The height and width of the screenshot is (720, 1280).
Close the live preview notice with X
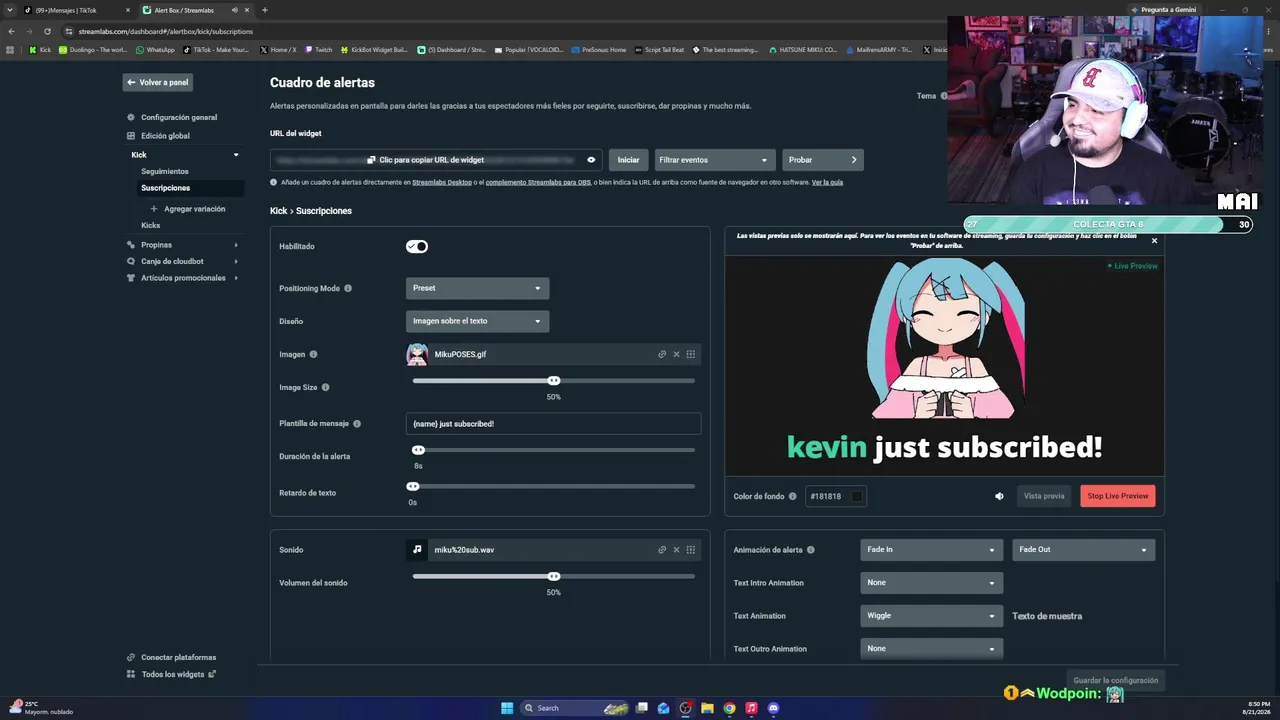(x=1154, y=241)
